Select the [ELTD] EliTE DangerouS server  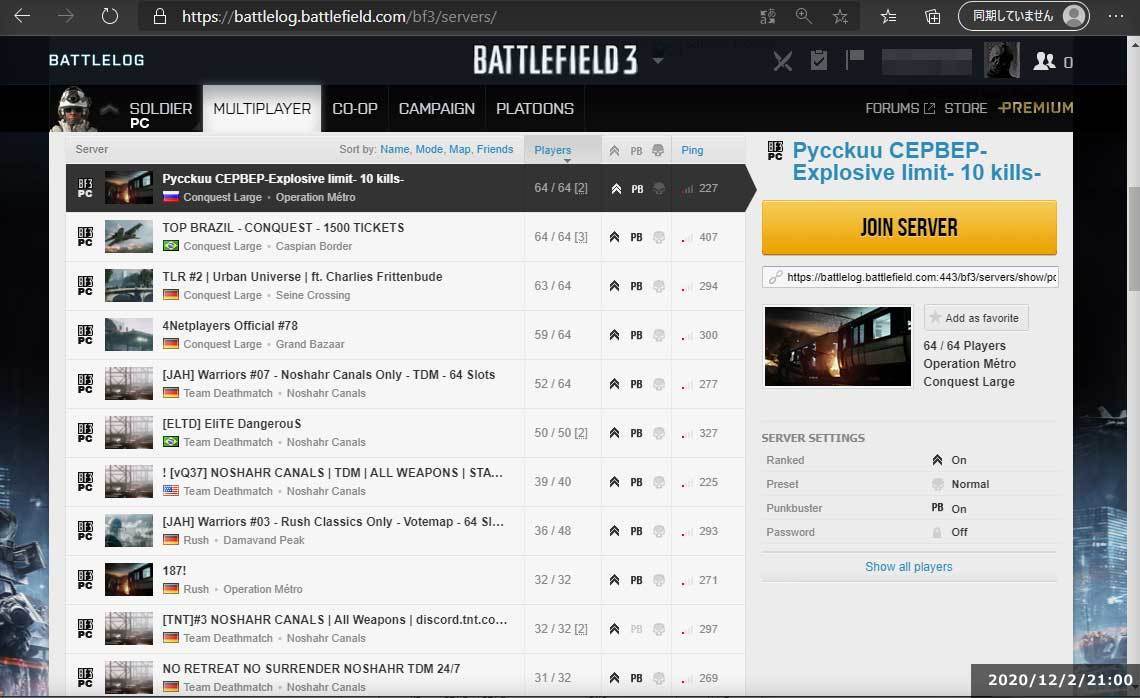(406, 433)
